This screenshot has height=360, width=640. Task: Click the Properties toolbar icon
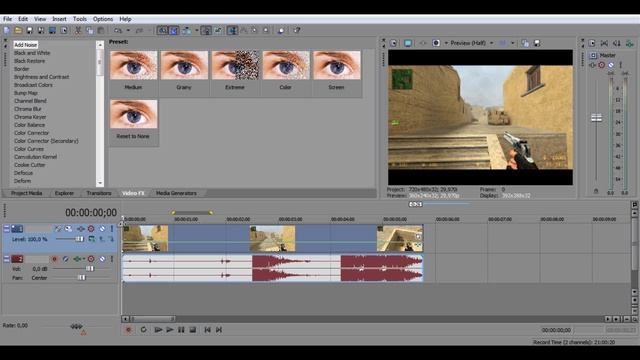64,31
